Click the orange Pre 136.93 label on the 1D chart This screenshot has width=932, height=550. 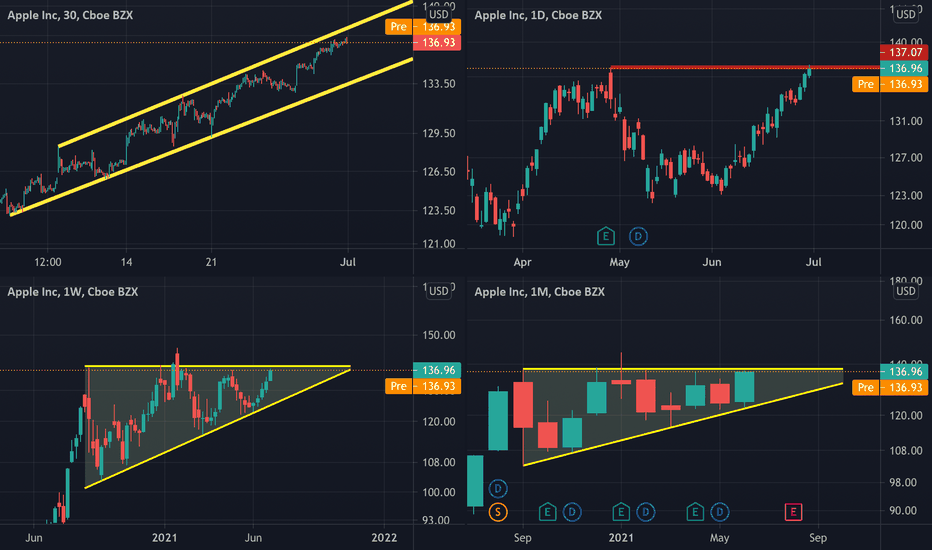(x=890, y=84)
